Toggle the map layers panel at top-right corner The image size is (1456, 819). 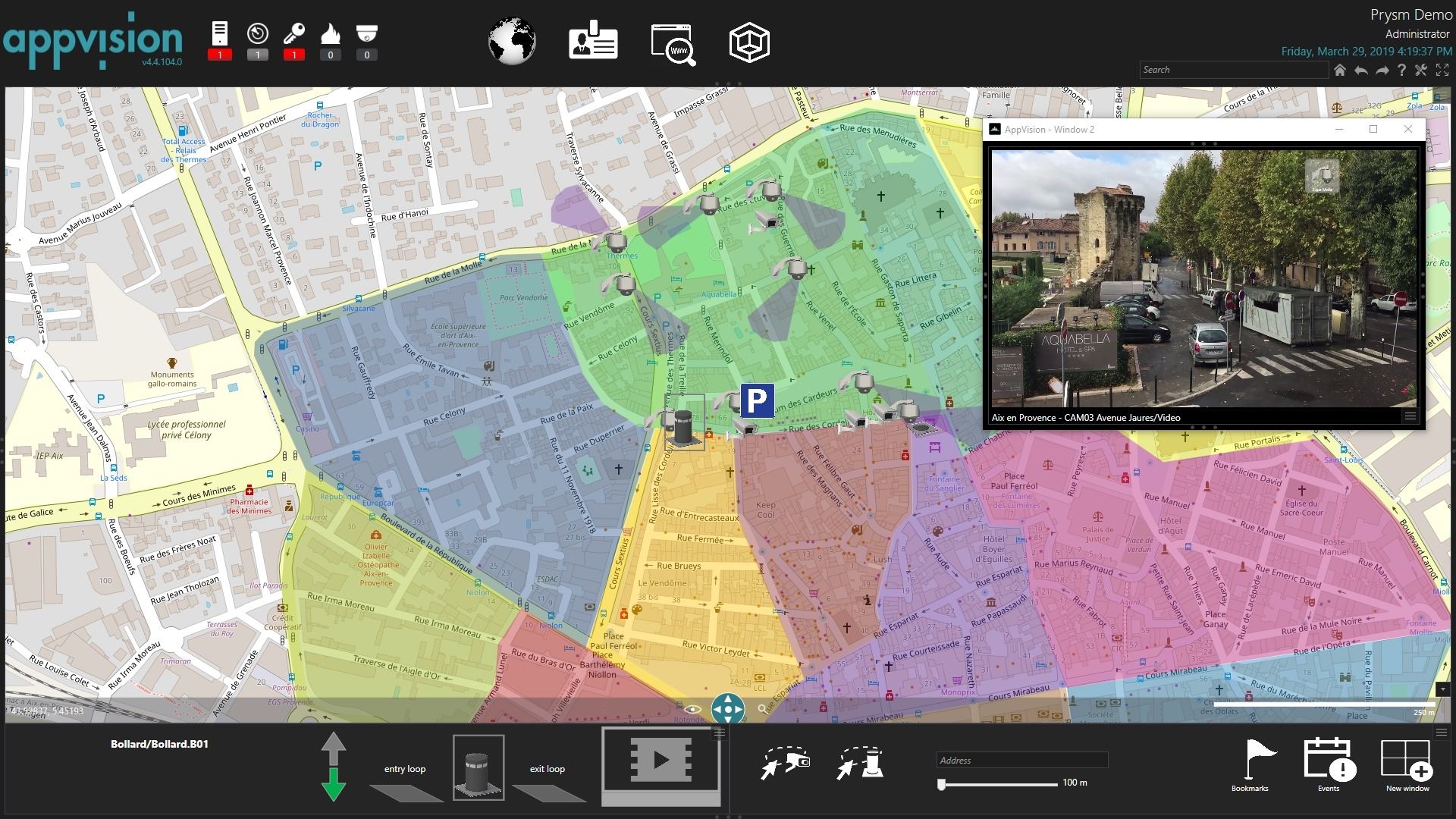click(x=1442, y=94)
